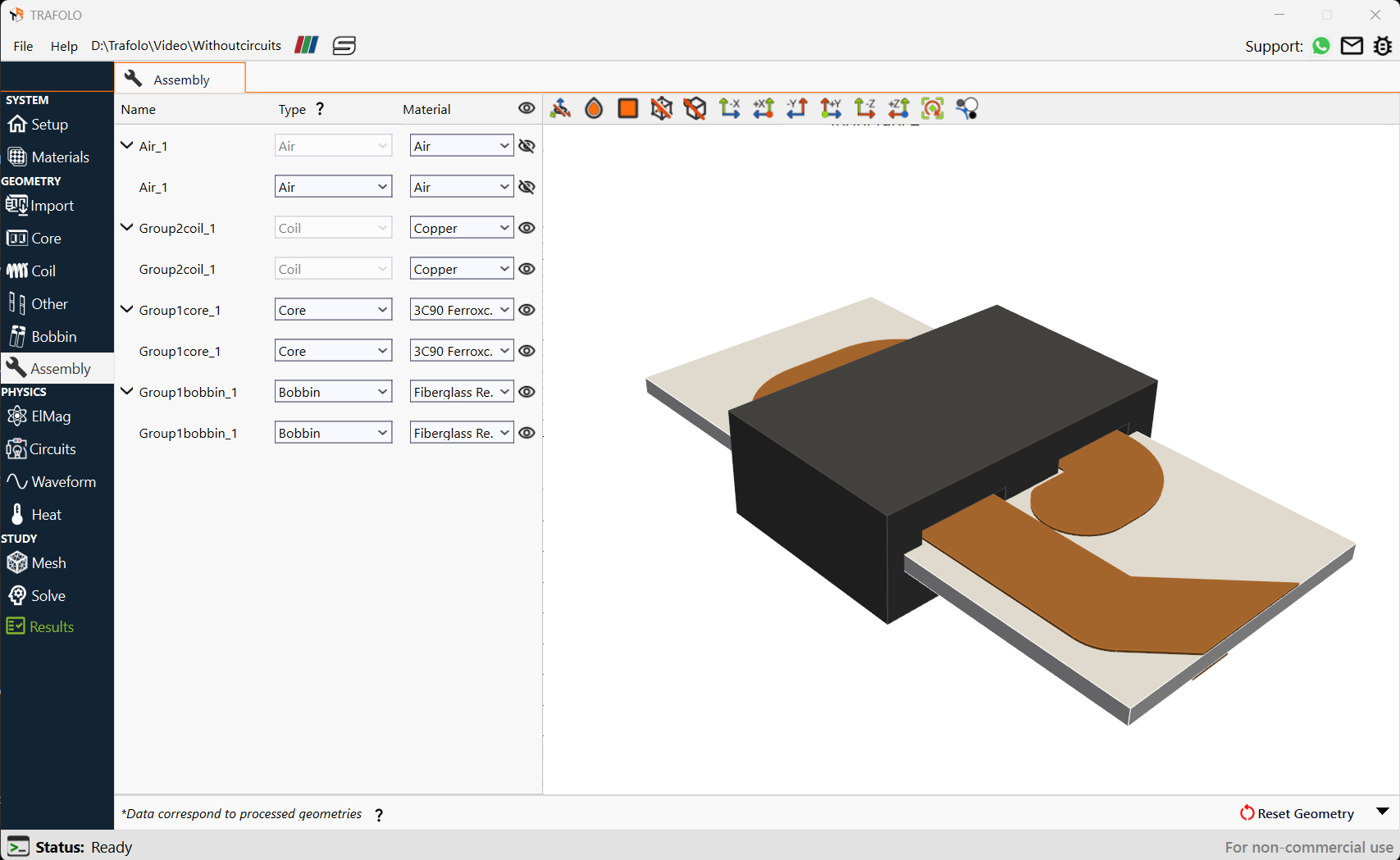This screenshot has height=860, width=1400.
Task: Collapse the Group2coil_1 group
Action: click(x=126, y=227)
